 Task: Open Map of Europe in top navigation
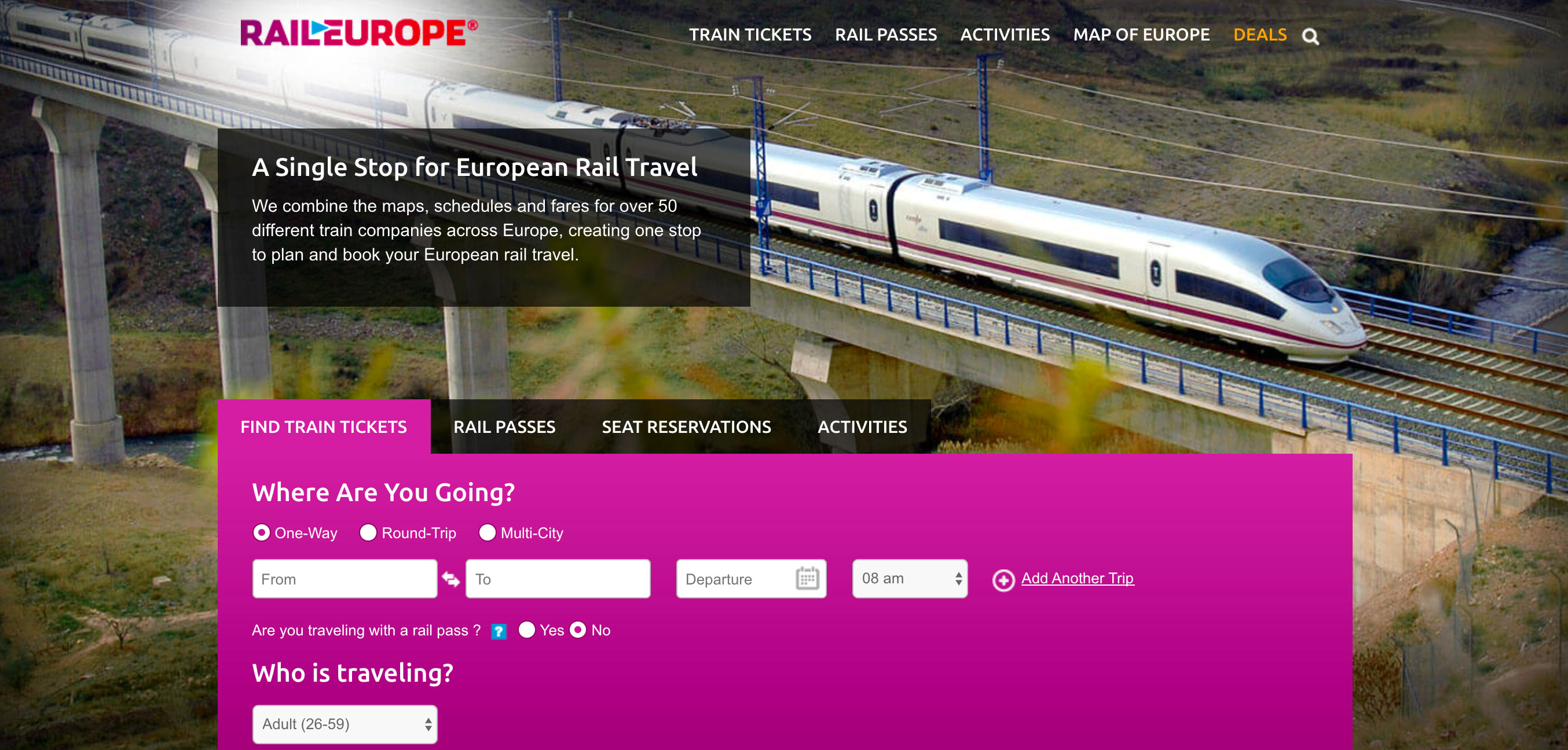1141,35
